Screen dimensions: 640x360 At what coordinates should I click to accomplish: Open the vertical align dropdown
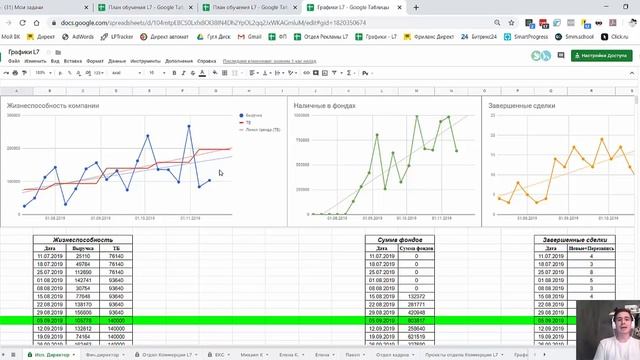(x=267, y=73)
